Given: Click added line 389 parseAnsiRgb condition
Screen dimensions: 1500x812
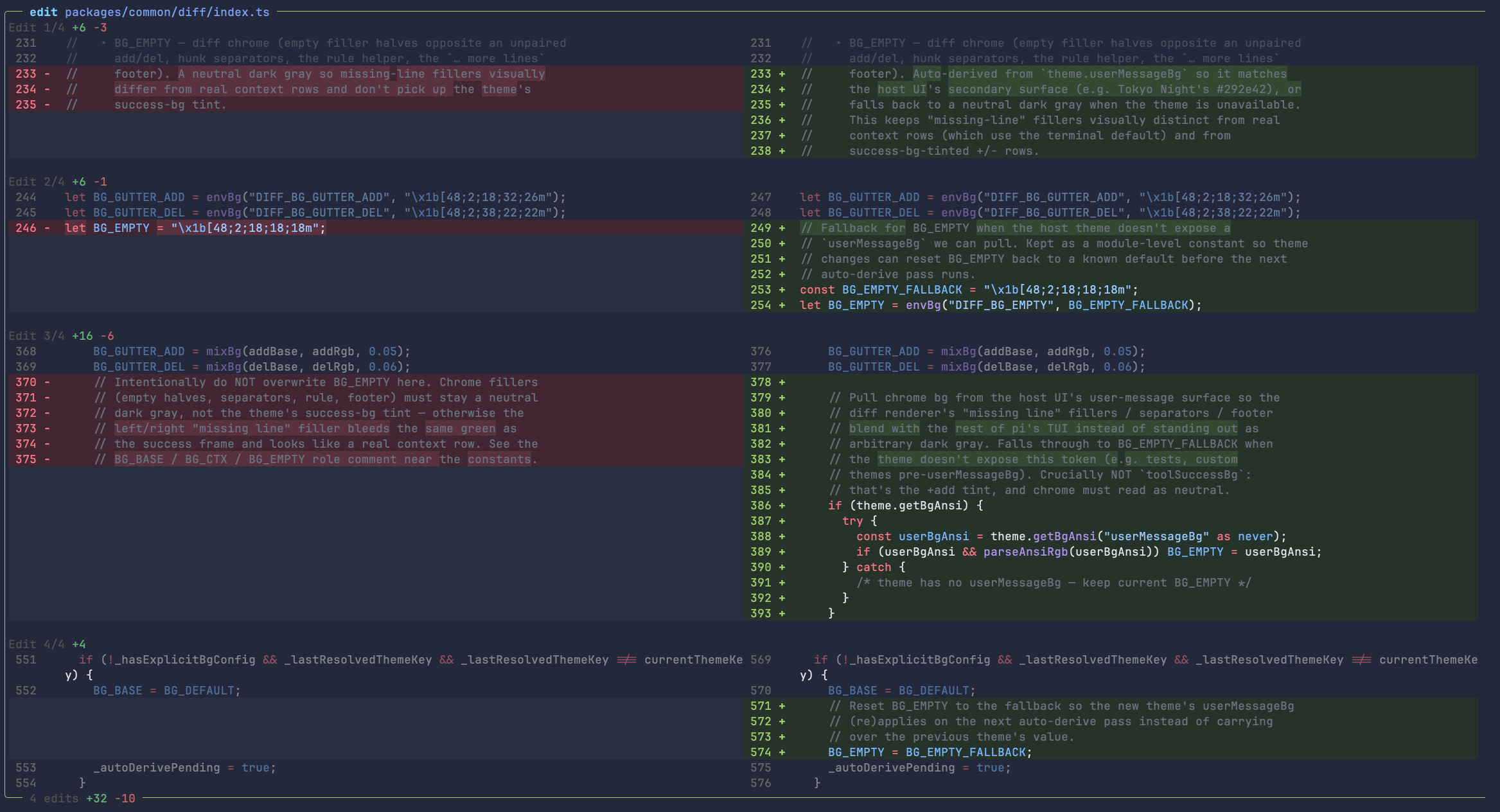Looking at the screenshot, I should click(x=1089, y=552).
